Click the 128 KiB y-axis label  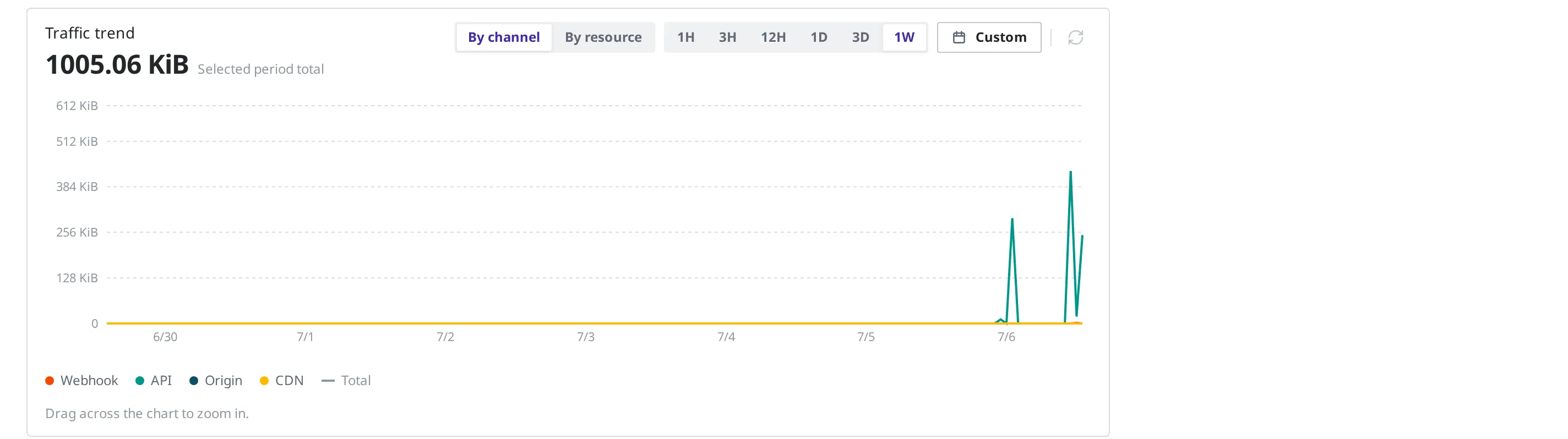pyautogui.click(x=77, y=278)
